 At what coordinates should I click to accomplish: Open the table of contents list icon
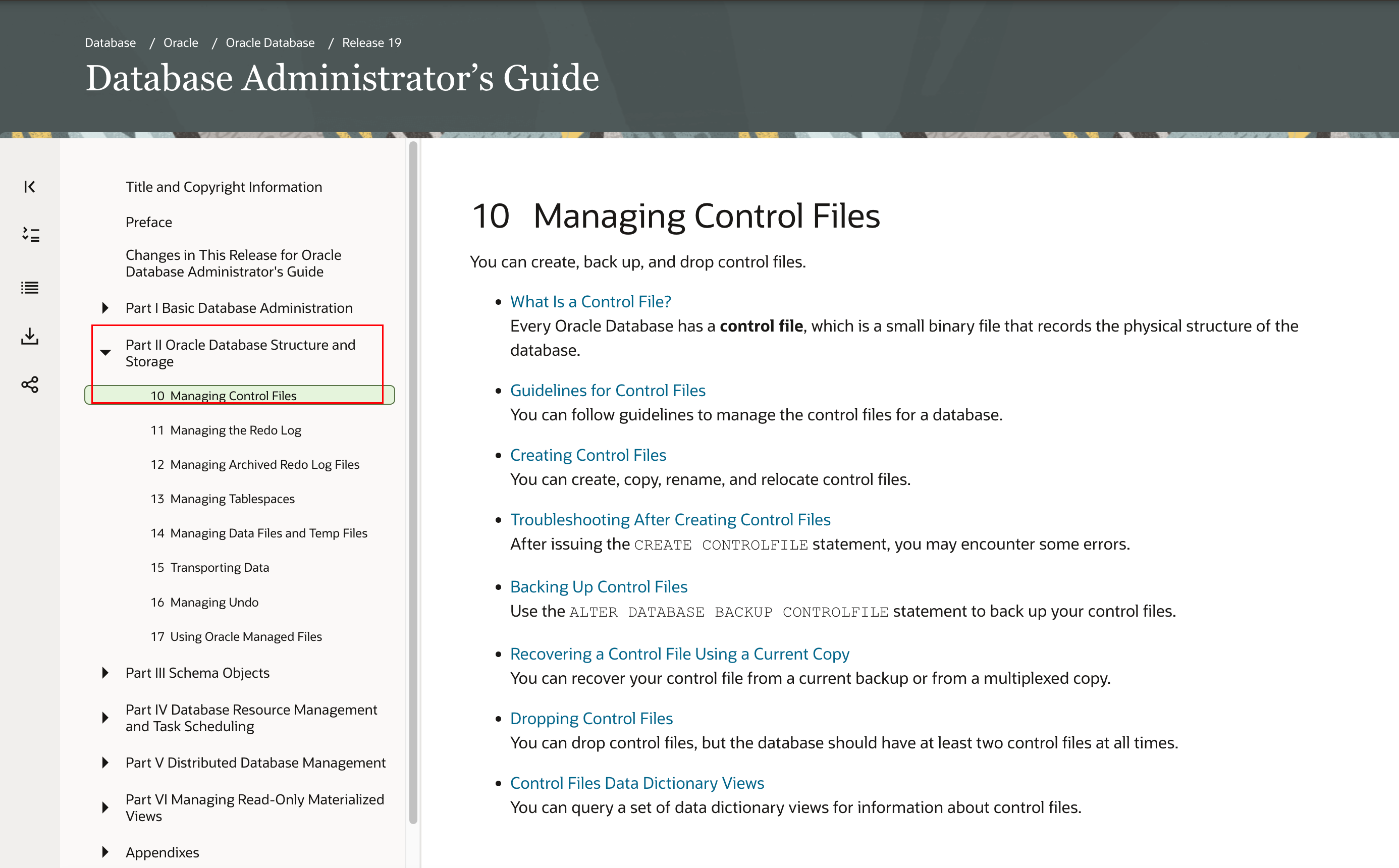tap(30, 288)
